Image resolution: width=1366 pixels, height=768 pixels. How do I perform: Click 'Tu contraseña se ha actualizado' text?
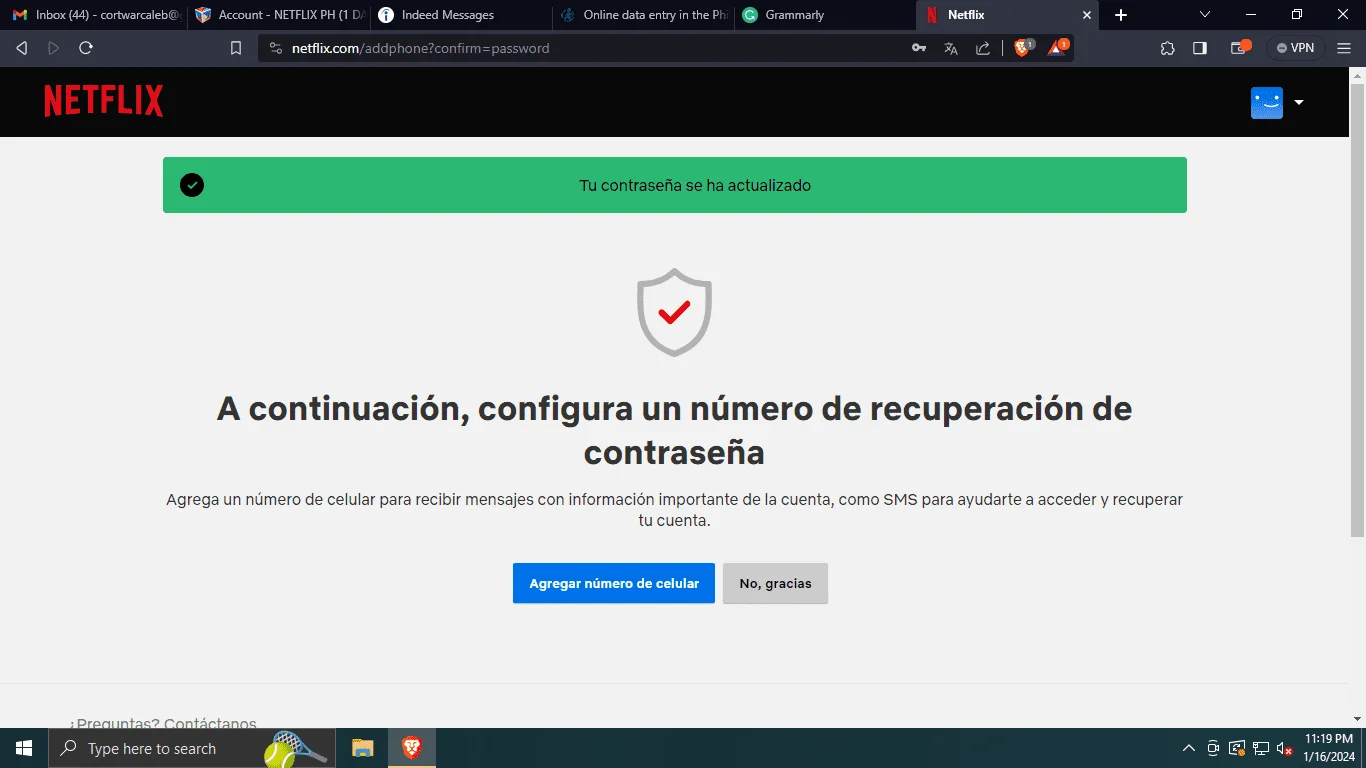695,185
